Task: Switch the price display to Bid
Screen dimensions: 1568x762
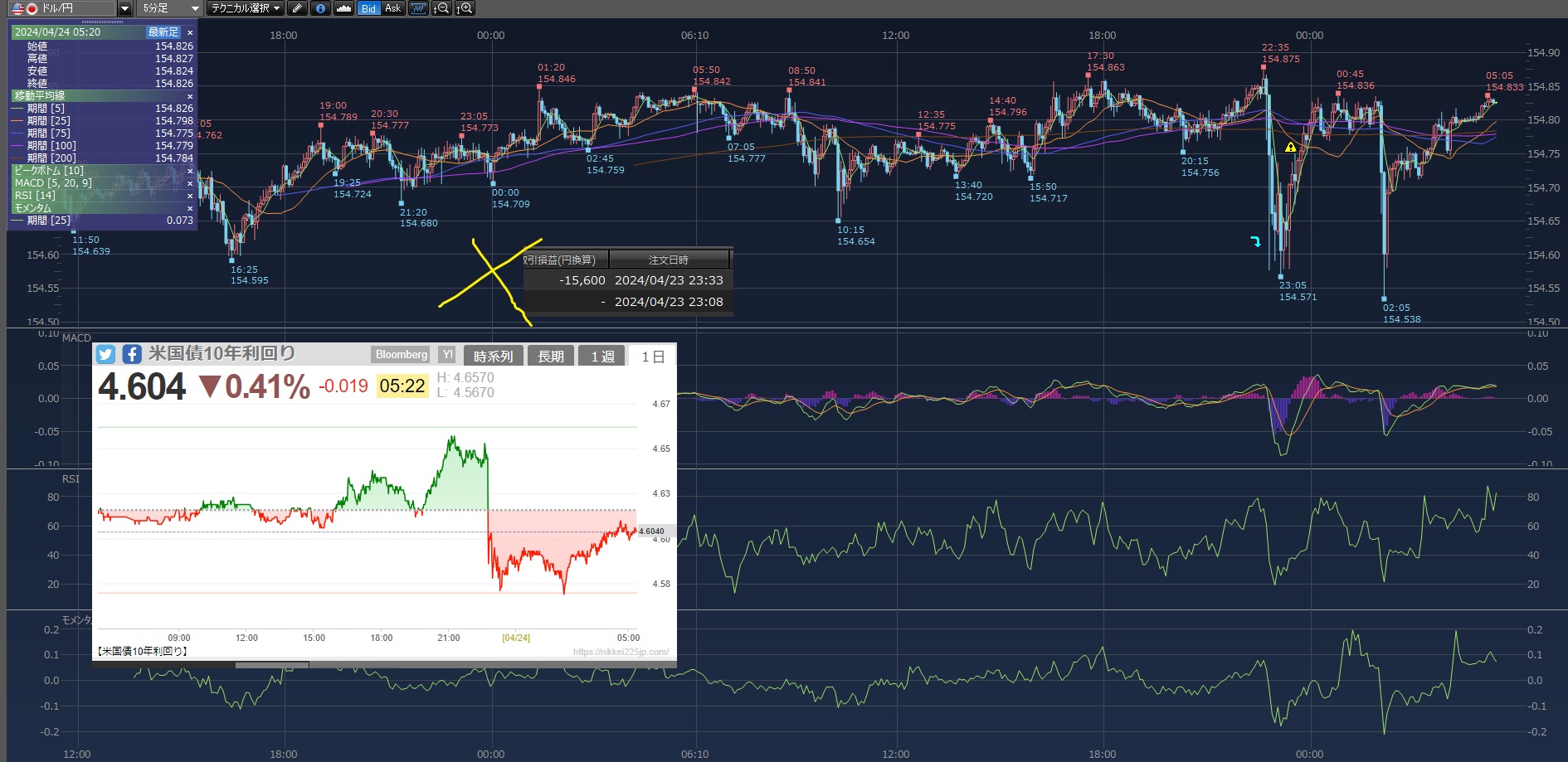Action: pos(368,8)
